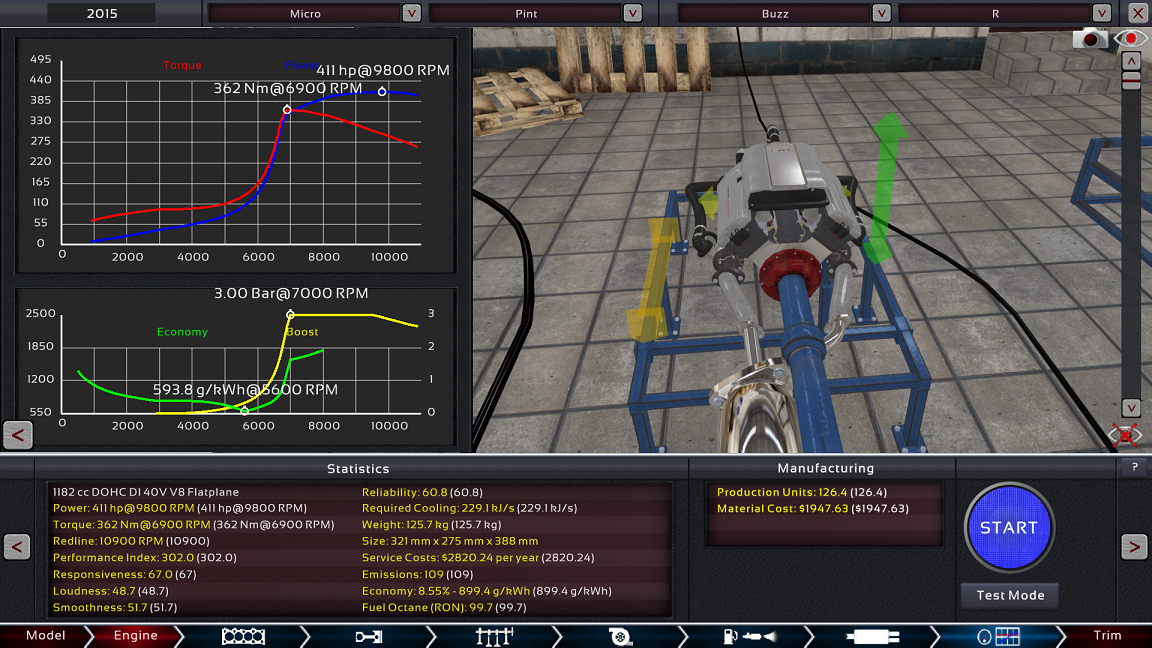The width and height of the screenshot is (1152, 648).
Task: Click the peak power marker on the graph
Action: pyautogui.click(x=382, y=92)
